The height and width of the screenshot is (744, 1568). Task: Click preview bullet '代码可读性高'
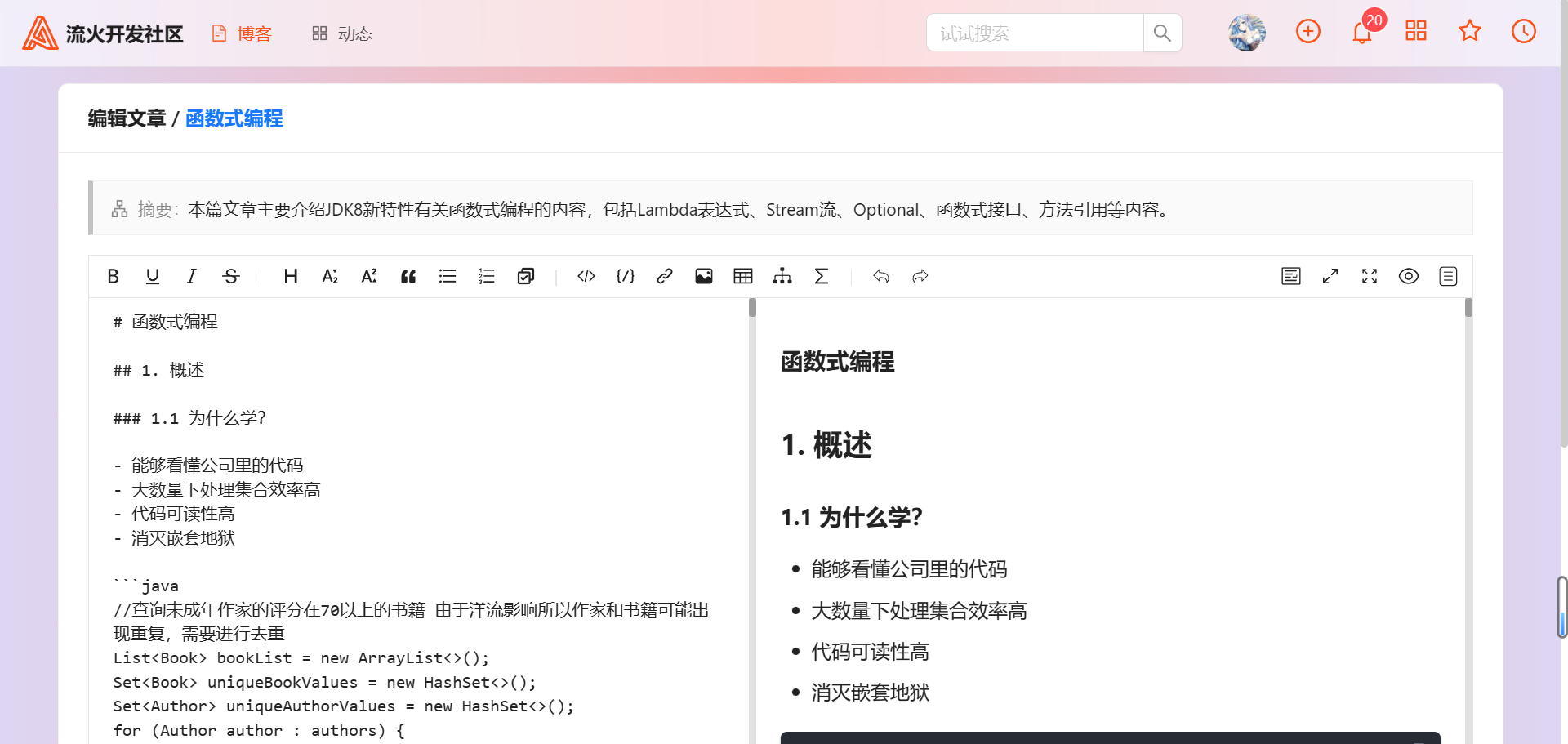(x=870, y=652)
